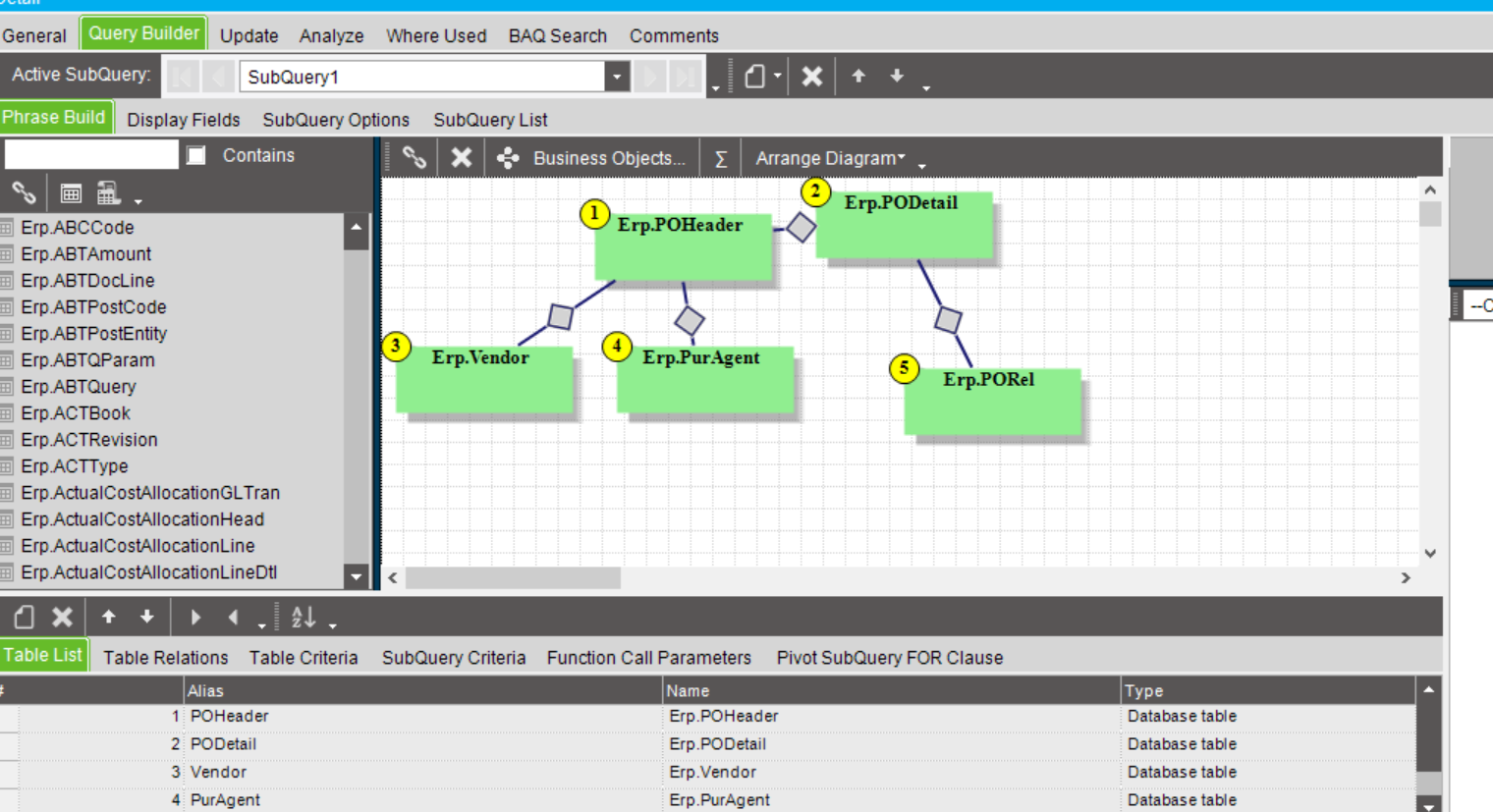Click the down arrow of the Erp list scrollbar

(356, 576)
